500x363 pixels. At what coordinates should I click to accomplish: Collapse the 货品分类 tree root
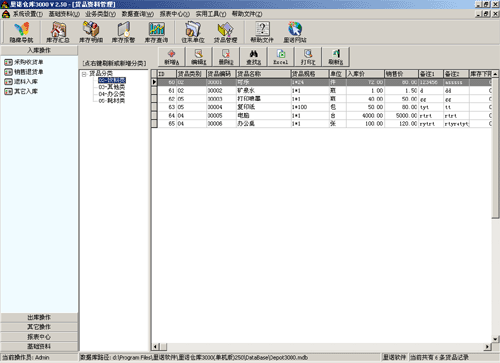coord(84,74)
